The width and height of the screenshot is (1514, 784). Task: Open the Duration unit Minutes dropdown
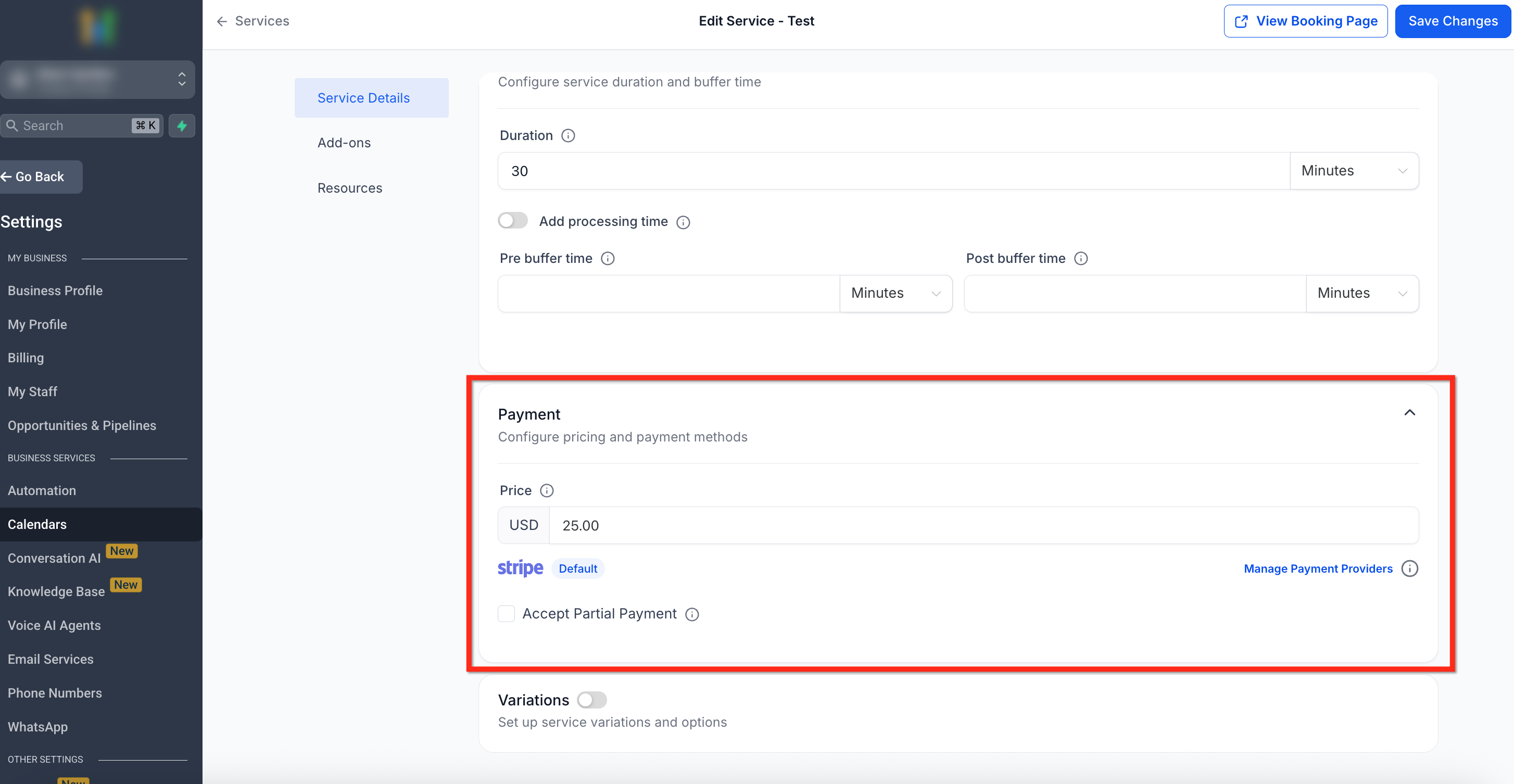pos(1354,171)
